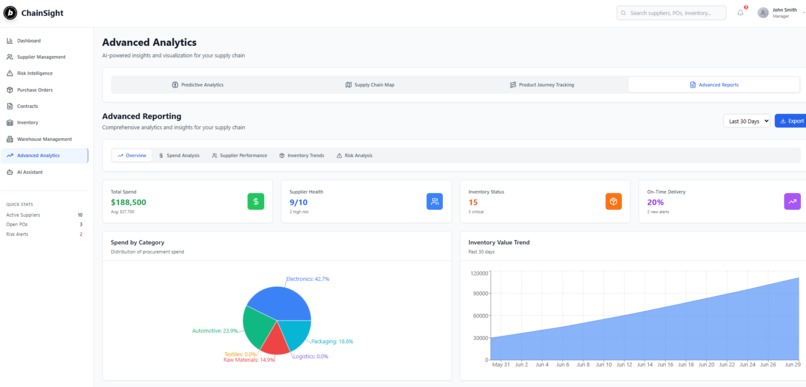Click the green Automotive pie slice
Screen dimensions: 806x387
pyautogui.click(x=258, y=329)
